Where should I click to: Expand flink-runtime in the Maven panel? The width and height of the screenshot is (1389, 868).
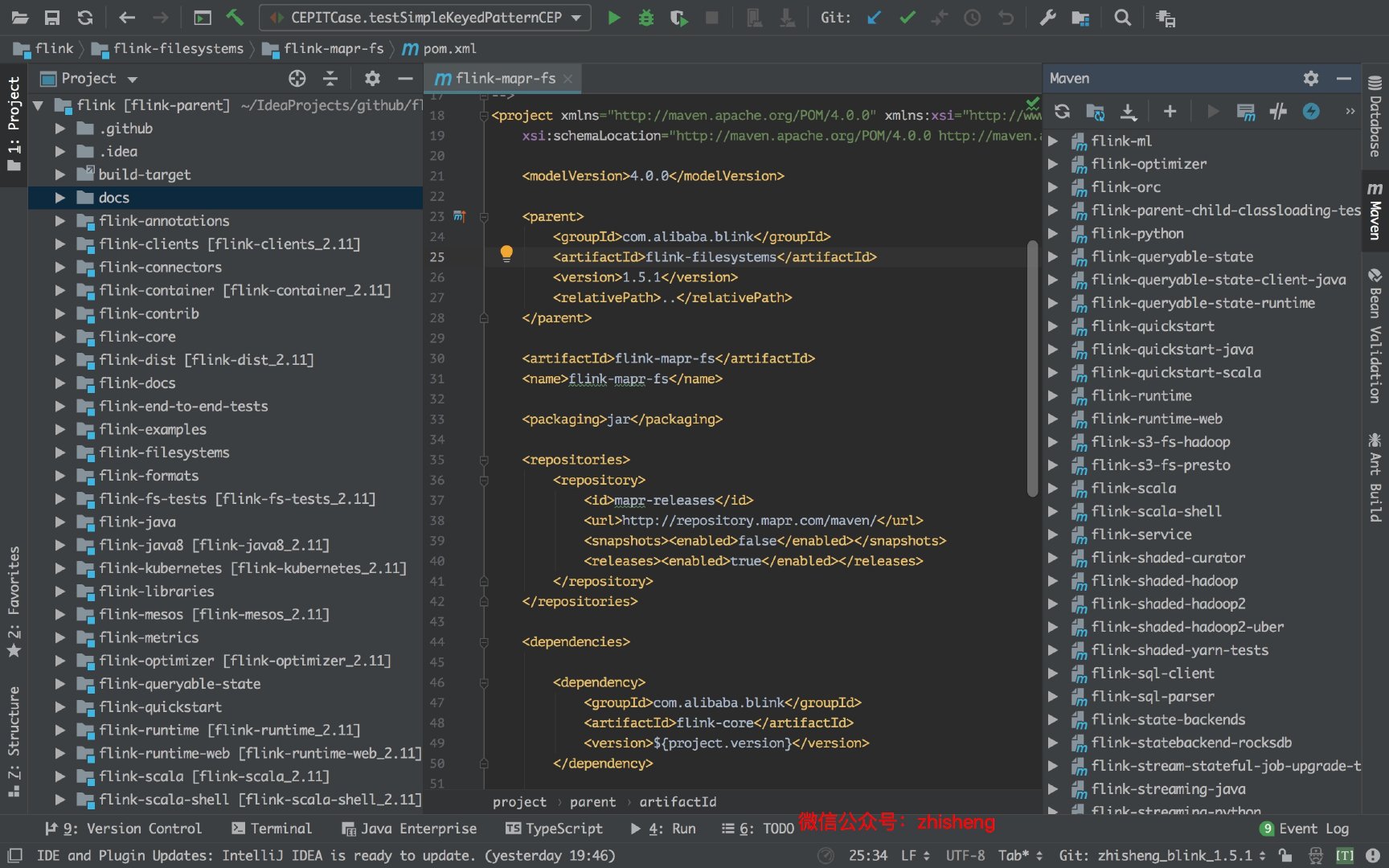pyautogui.click(x=1053, y=395)
